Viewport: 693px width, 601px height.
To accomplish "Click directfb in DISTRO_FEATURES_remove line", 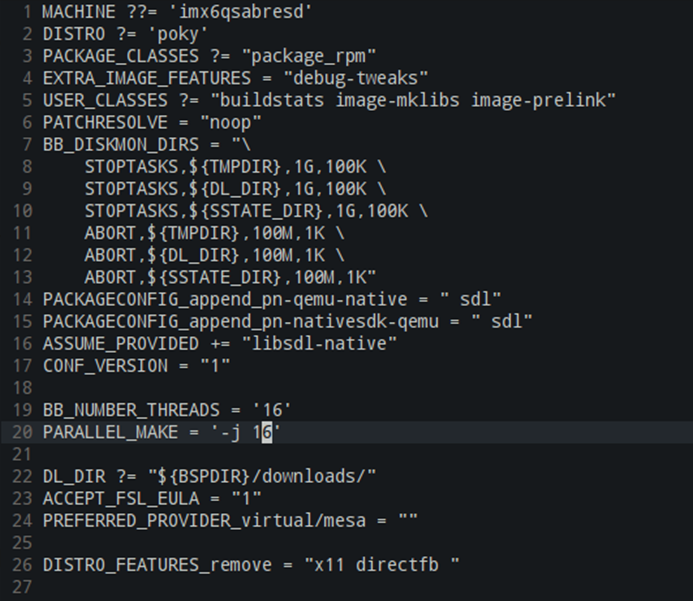I will pyautogui.click(x=397, y=565).
